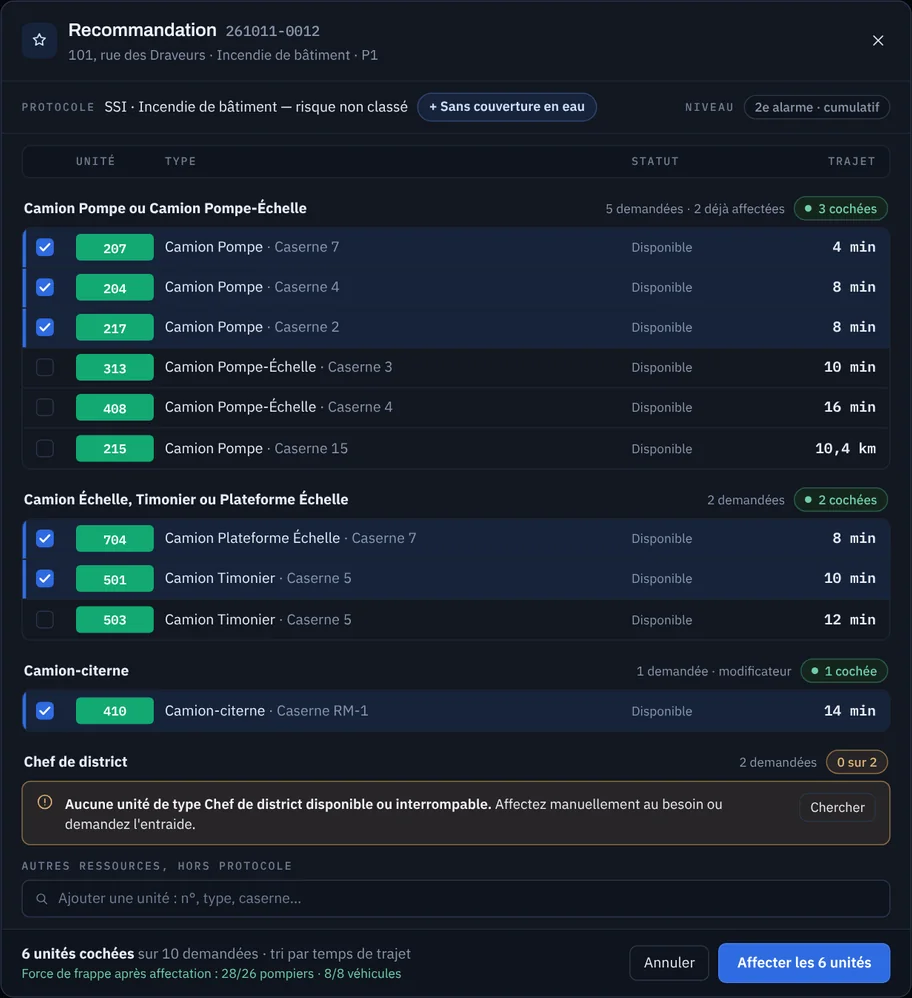
Task: Uncheck unit 204 from Caserne 4
Action: pyautogui.click(x=45, y=287)
